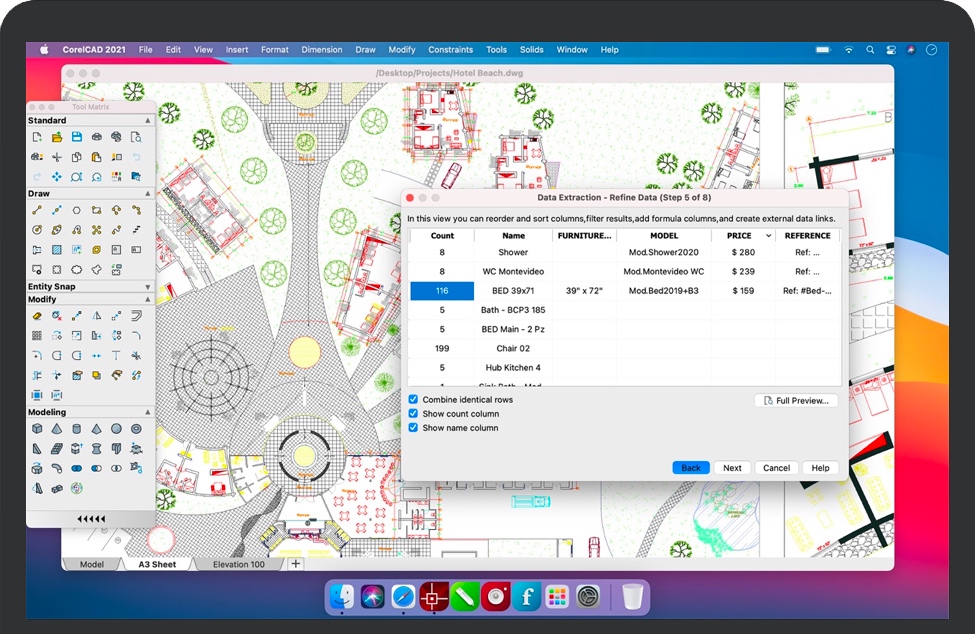
Task: Open CorelCAD from the Dock
Action: 433,597
